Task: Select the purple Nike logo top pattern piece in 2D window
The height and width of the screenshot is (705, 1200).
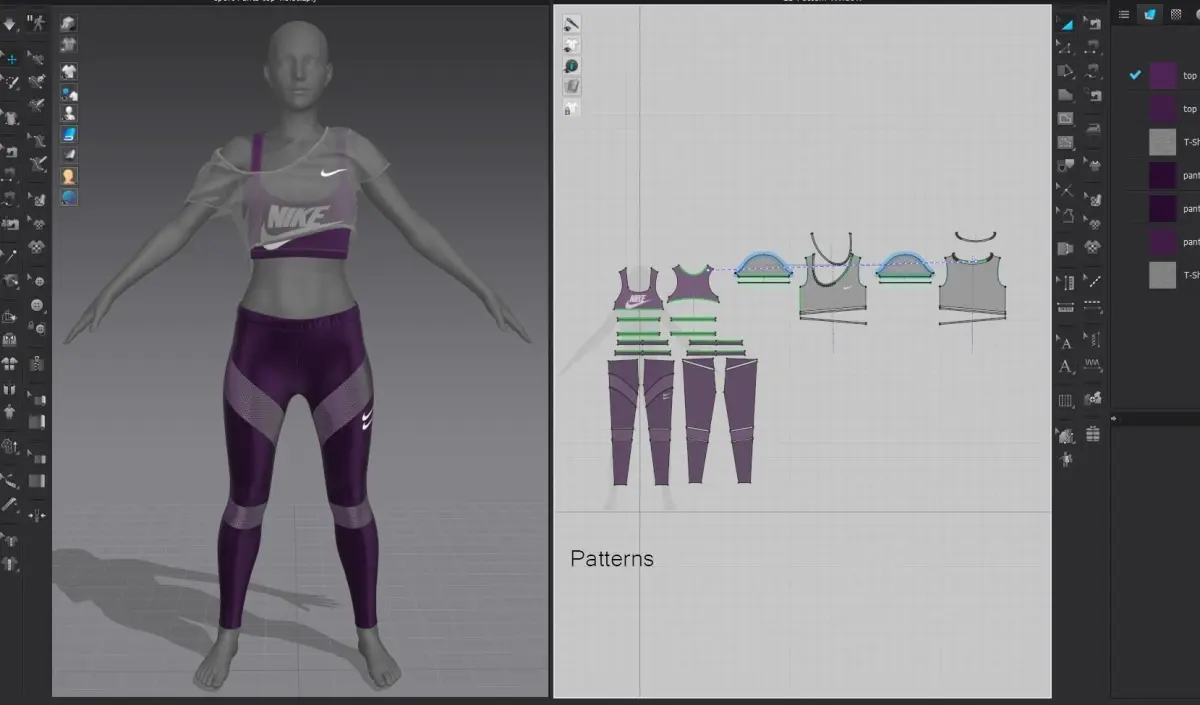Action: [x=637, y=289]
